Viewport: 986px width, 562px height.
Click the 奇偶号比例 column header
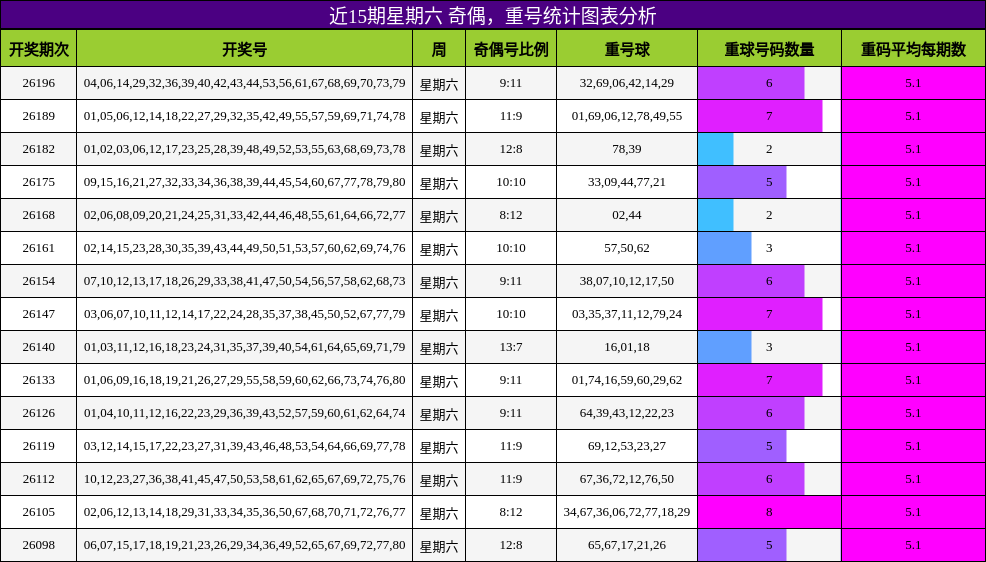[511, 48]
